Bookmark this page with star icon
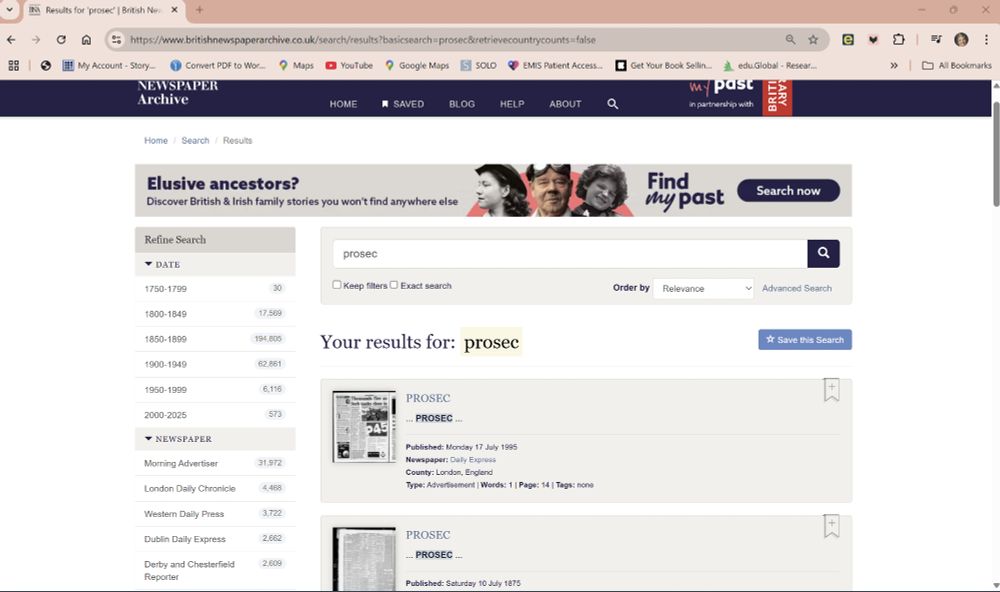The image size is (1000, 592). coord(813,40)
